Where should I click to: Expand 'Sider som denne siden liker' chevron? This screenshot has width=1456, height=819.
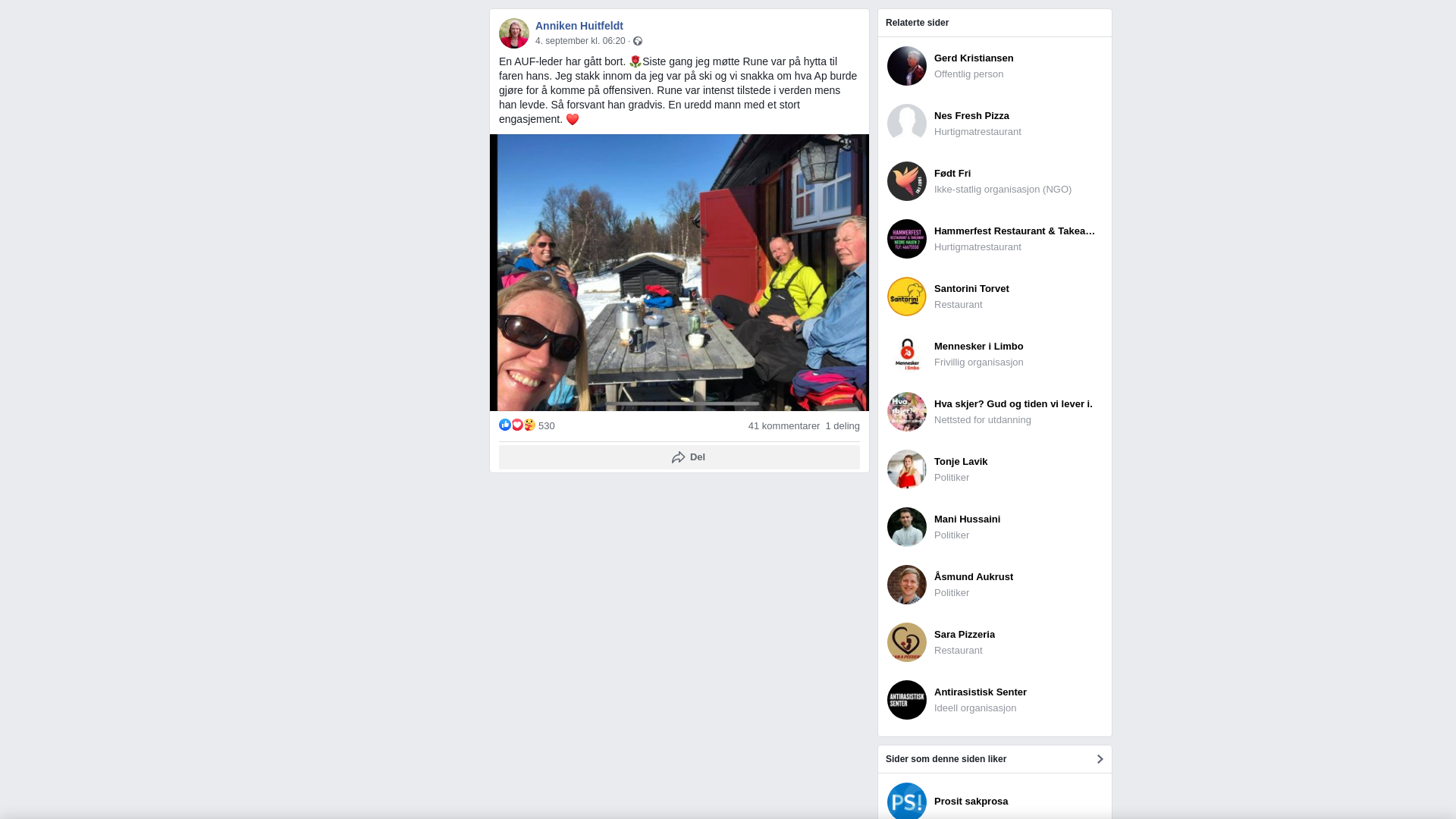point(1100,759)
